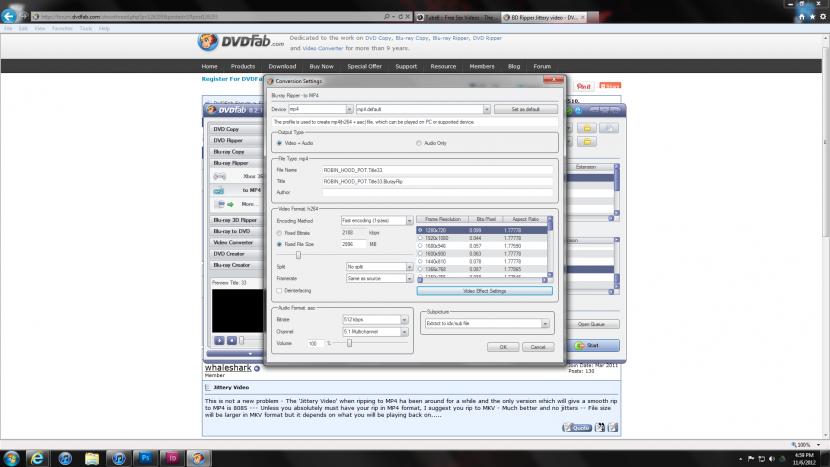Click Products in the site navigation
The height and width of the screenshot is (467, 830).
[x=242, y=67]
